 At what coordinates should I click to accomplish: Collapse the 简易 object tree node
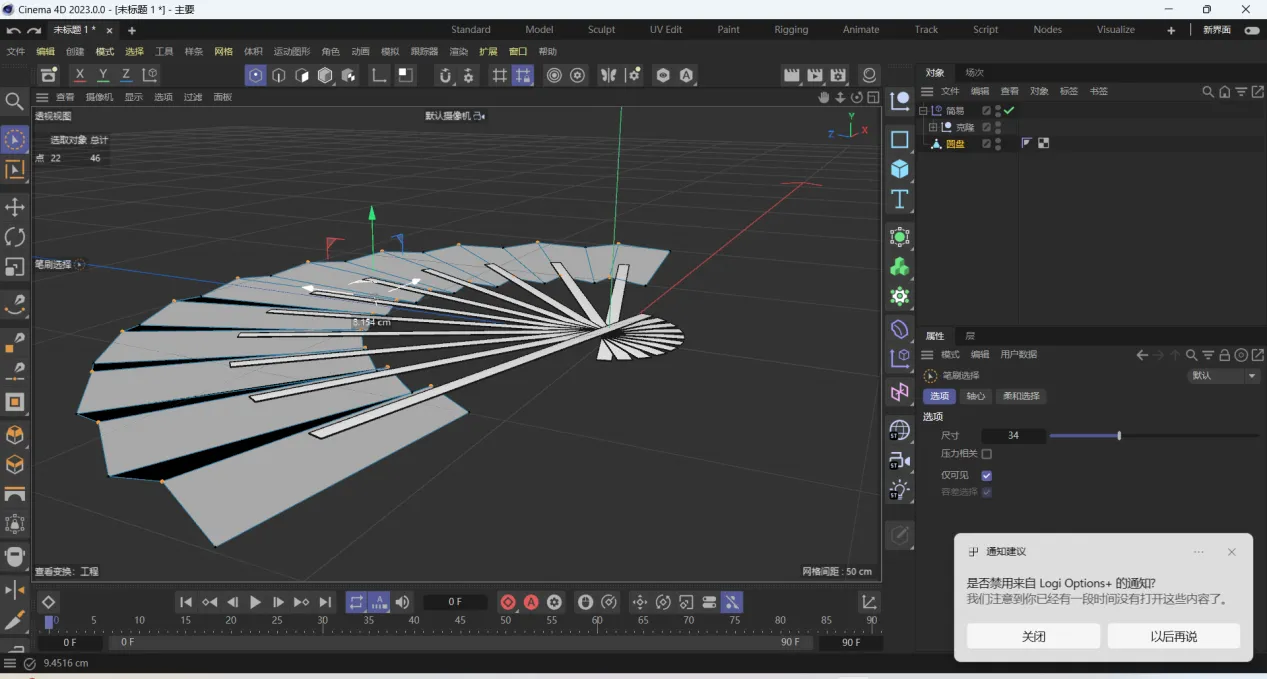click(923, 111)
